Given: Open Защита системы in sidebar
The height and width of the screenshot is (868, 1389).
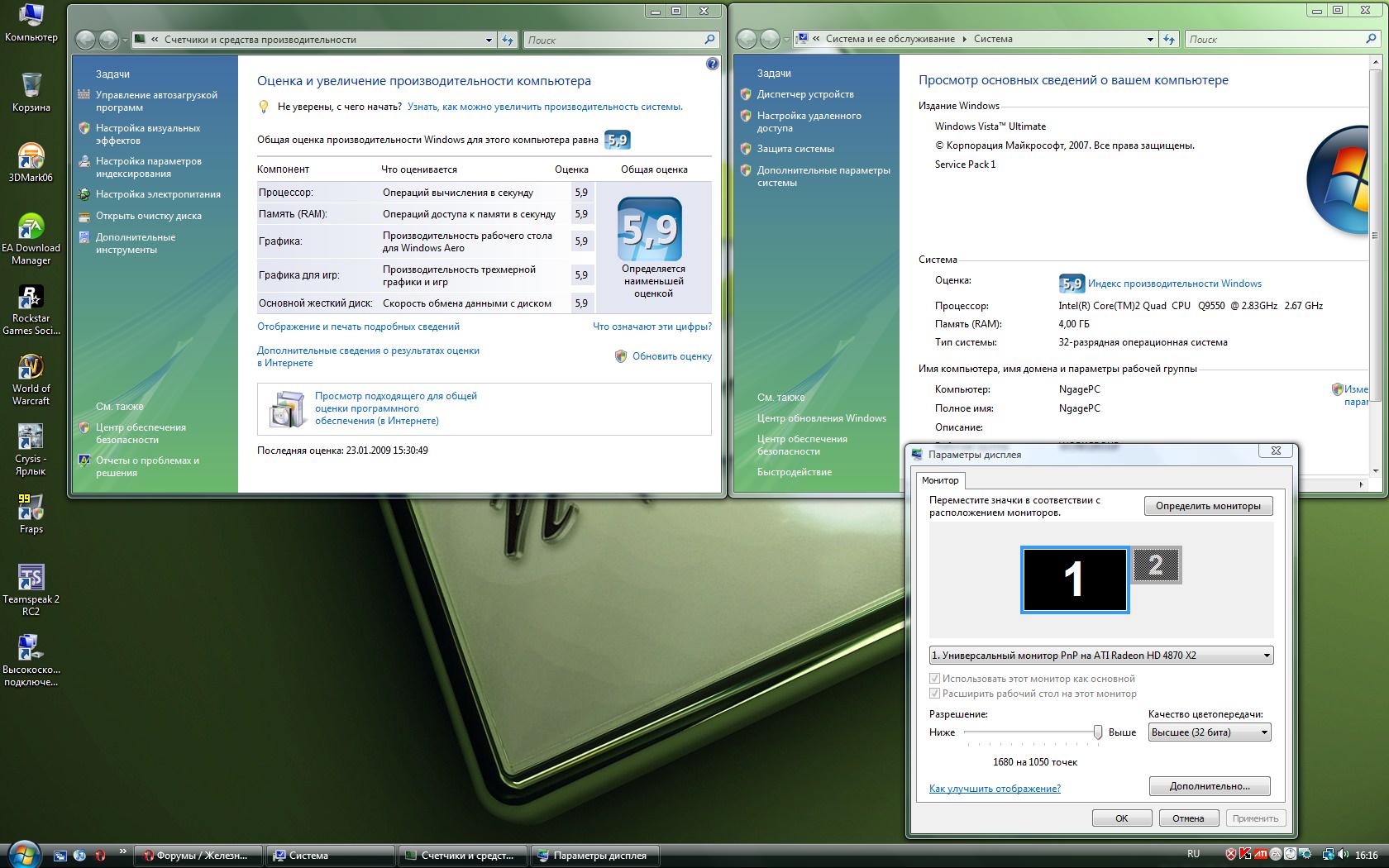Looking at the screenshot, I should (x=795, y=149).
